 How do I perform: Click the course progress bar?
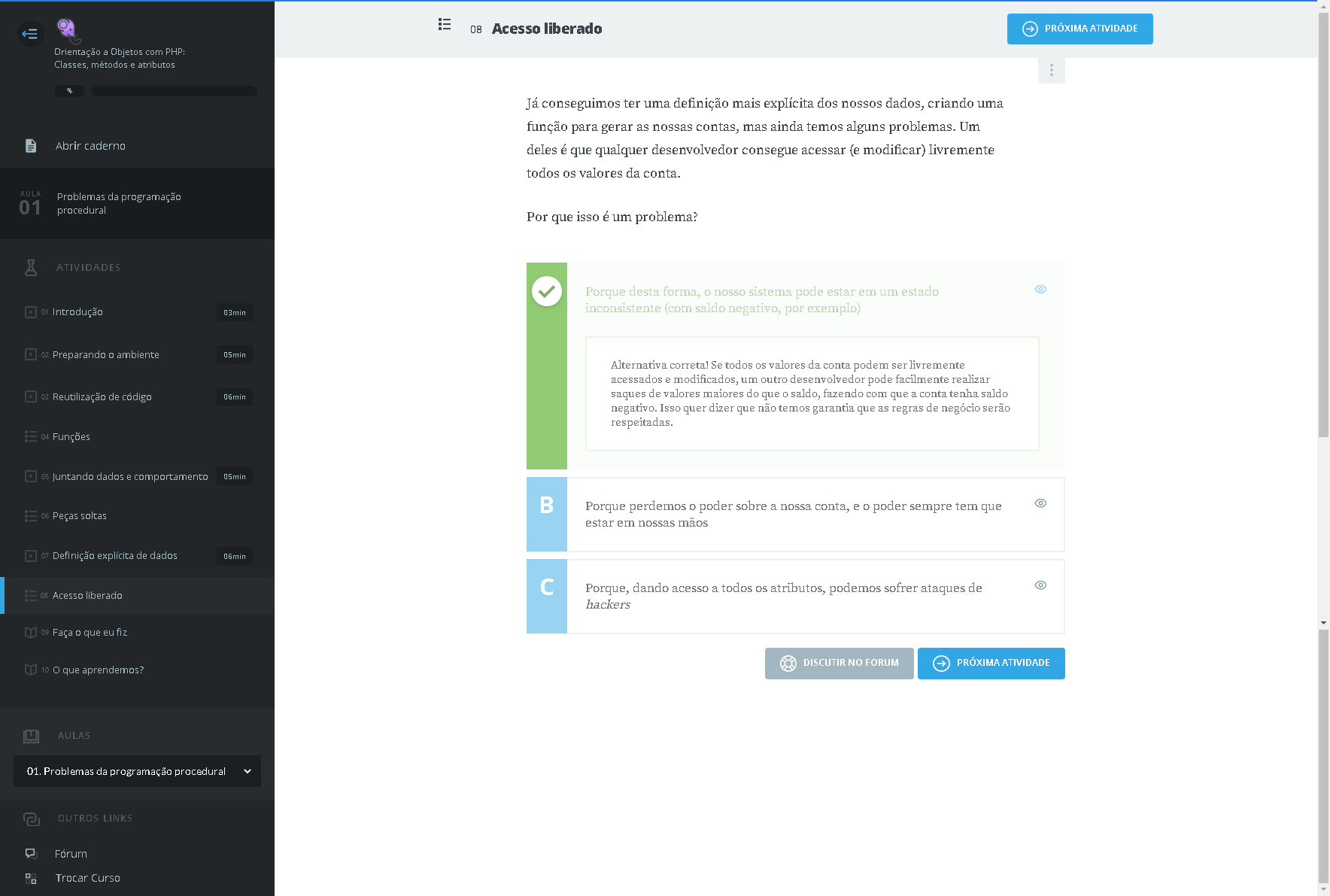(174, 91)
